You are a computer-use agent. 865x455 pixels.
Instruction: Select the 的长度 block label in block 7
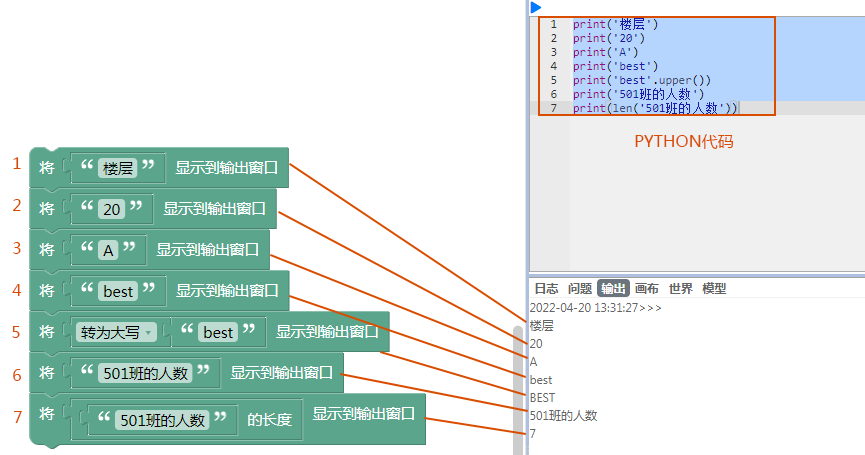(x=270, y=420)
